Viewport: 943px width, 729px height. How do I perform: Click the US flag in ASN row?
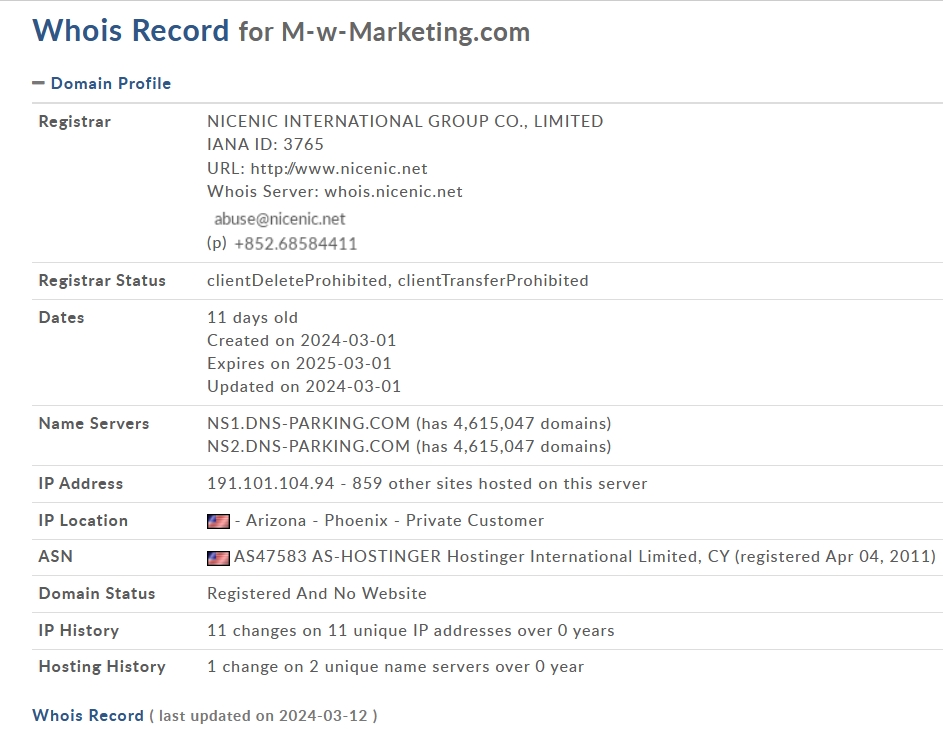[x=218, y=558]
